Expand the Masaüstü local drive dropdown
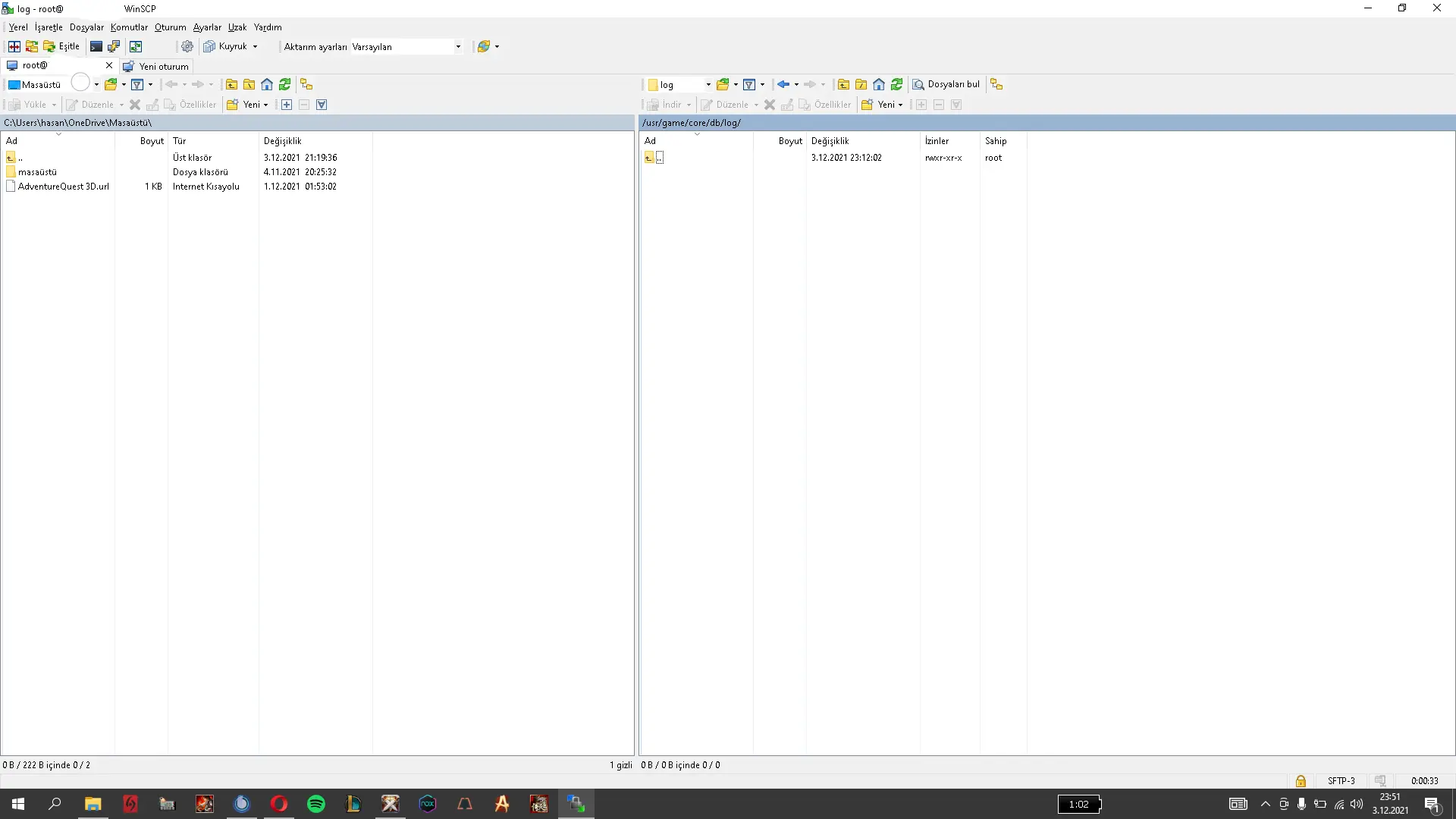The width and height of the screenshot is (1456, 819). coord(96,85)
